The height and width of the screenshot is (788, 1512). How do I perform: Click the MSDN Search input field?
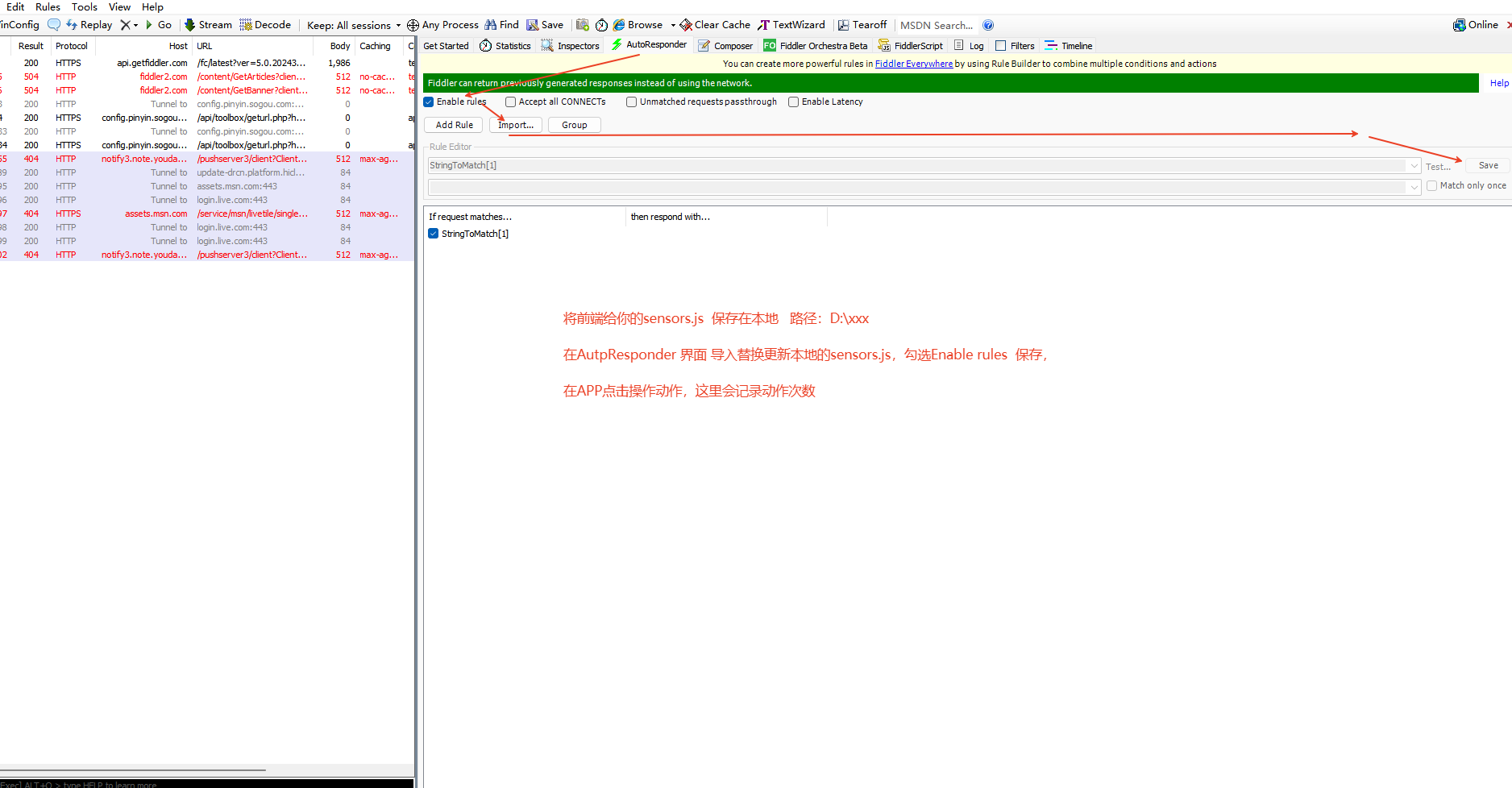point(937,25)
